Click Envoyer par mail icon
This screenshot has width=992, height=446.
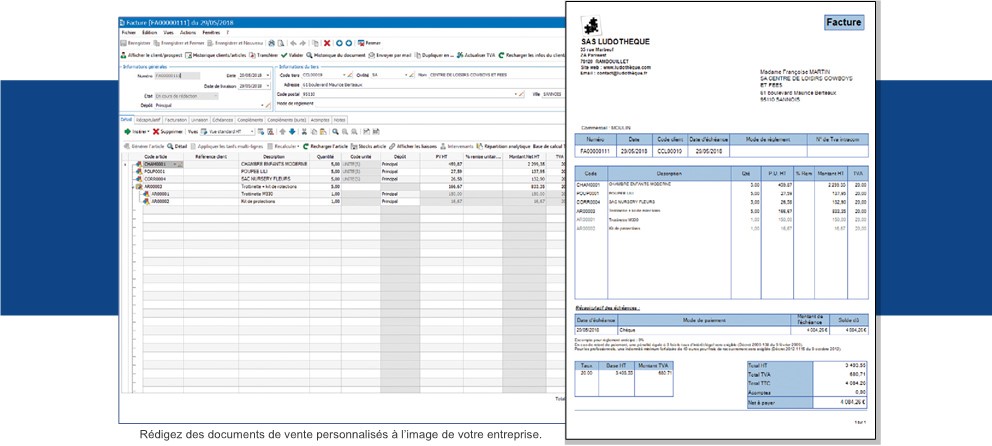pyautogui.click(x=373, y=55)
